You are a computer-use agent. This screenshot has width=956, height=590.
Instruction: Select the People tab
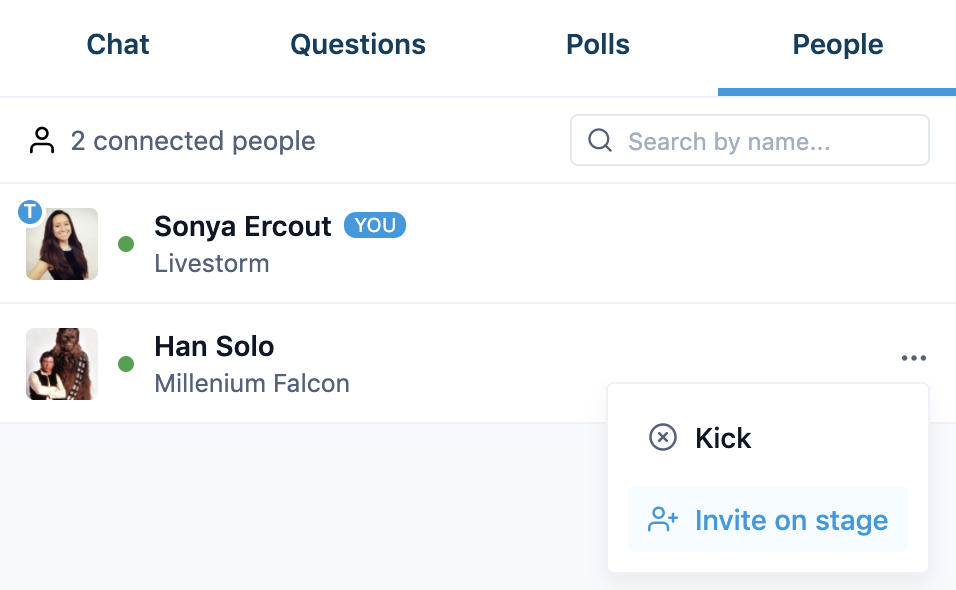click(x=837, y=44)
